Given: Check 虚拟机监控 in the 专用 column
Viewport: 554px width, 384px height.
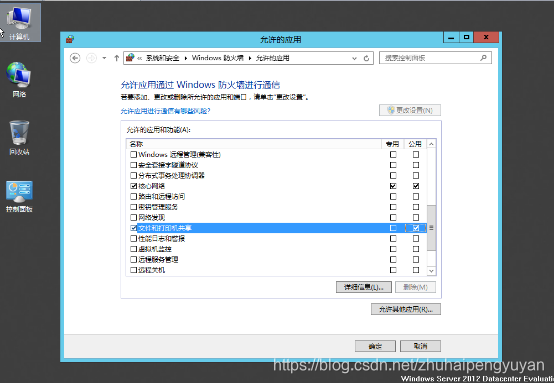Looking at the screenshot, I should 393,249.
